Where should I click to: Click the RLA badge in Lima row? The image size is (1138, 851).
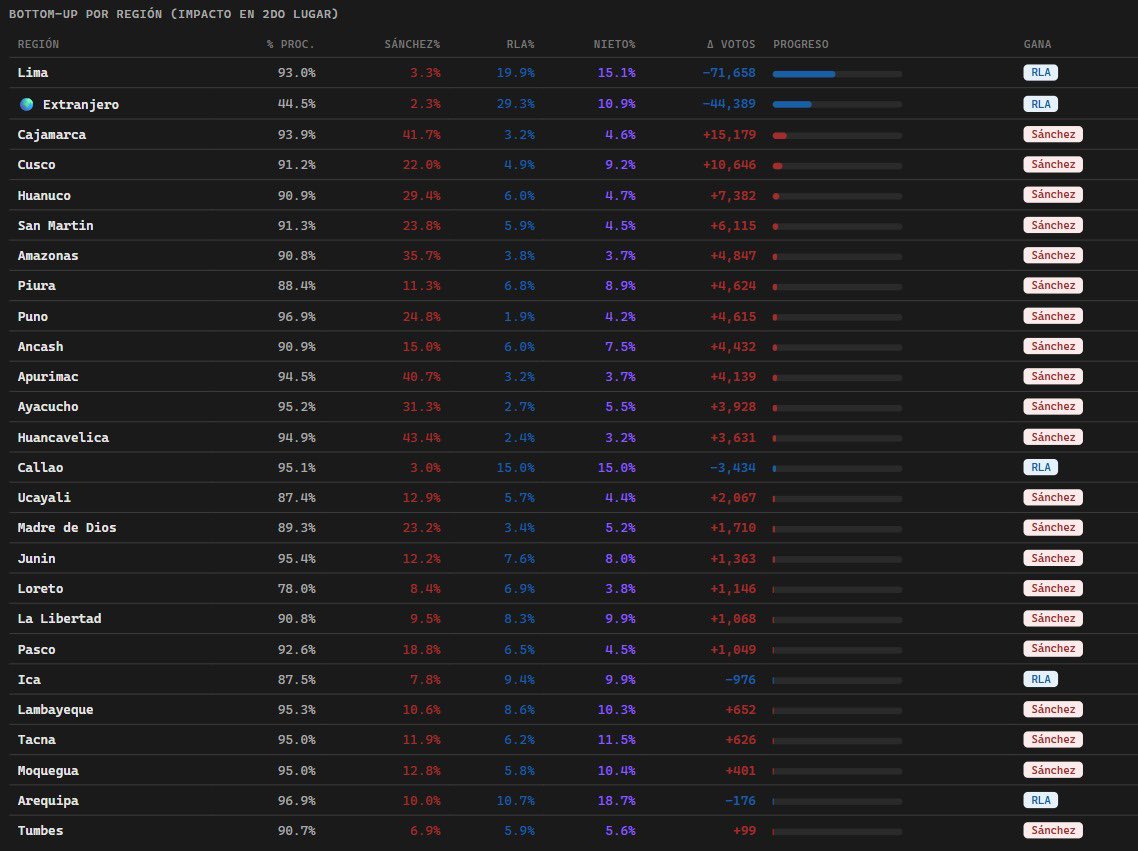pyautogui.click(x=1040, y=73)
